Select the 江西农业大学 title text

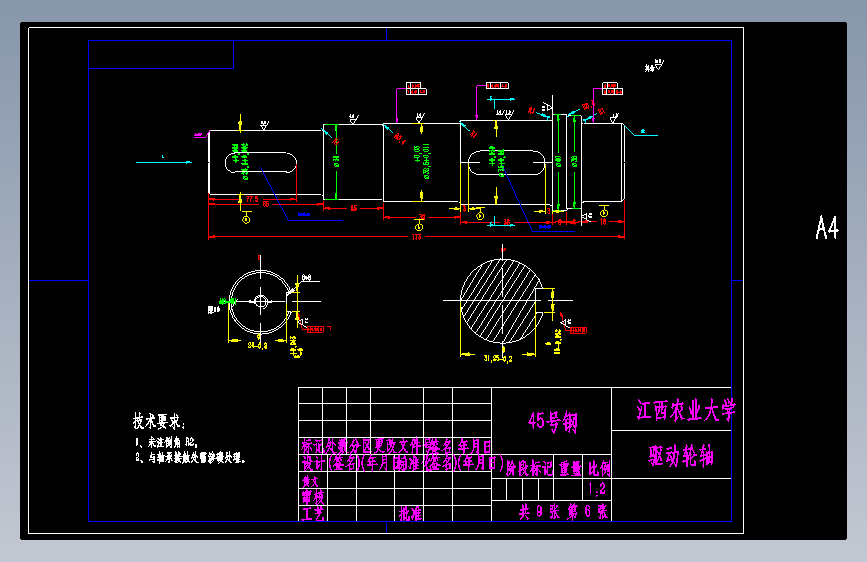pyautogui.click(x=685, y=410)
